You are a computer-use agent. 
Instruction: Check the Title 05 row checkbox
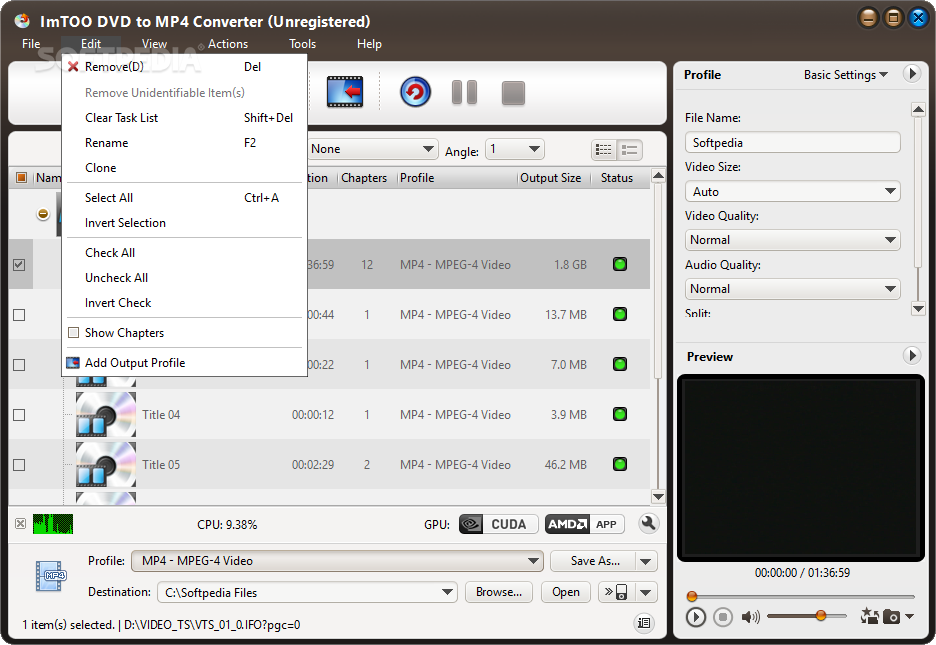(x=19, y=465)
